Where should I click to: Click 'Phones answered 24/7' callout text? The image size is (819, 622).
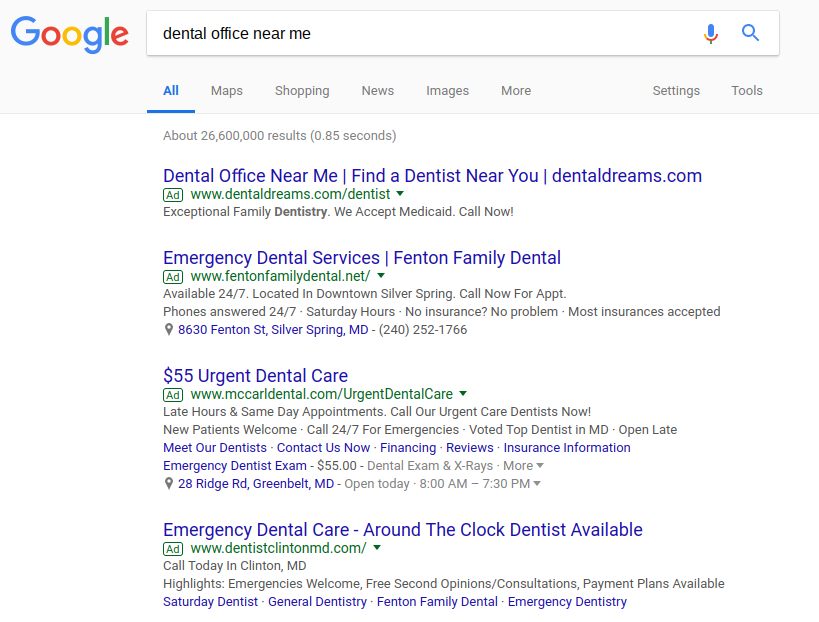pos(229,312)
